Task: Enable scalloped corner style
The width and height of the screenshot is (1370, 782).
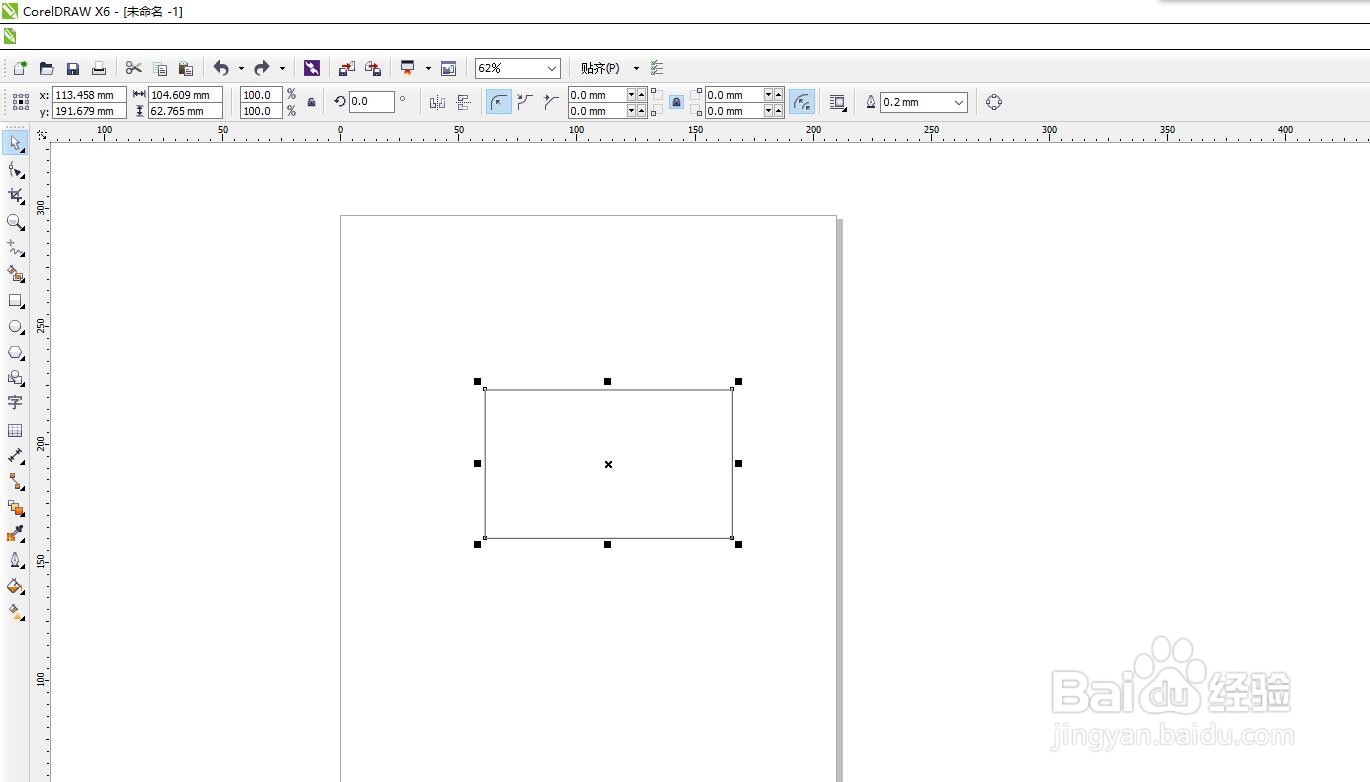Action: [x=525, y=102]
